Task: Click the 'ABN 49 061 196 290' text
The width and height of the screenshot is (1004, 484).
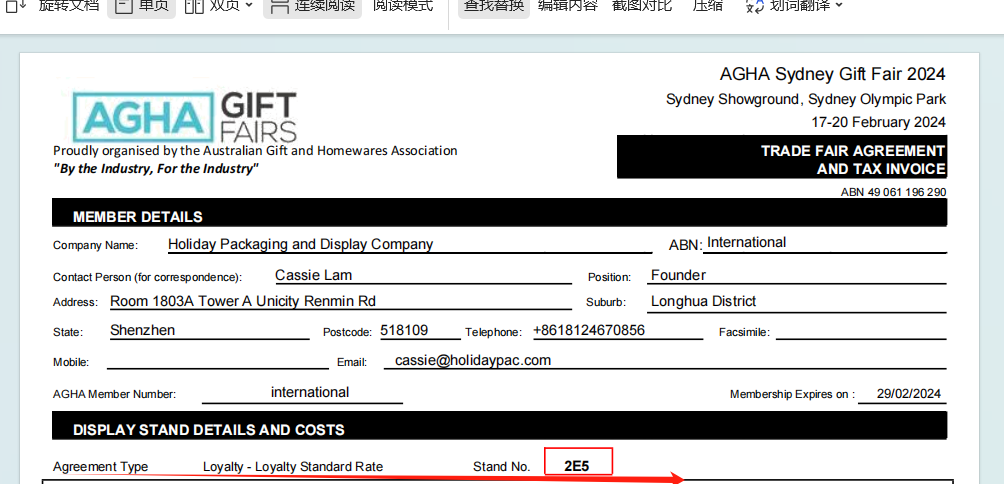Action: pyautogui.click(x=893, y=192)
